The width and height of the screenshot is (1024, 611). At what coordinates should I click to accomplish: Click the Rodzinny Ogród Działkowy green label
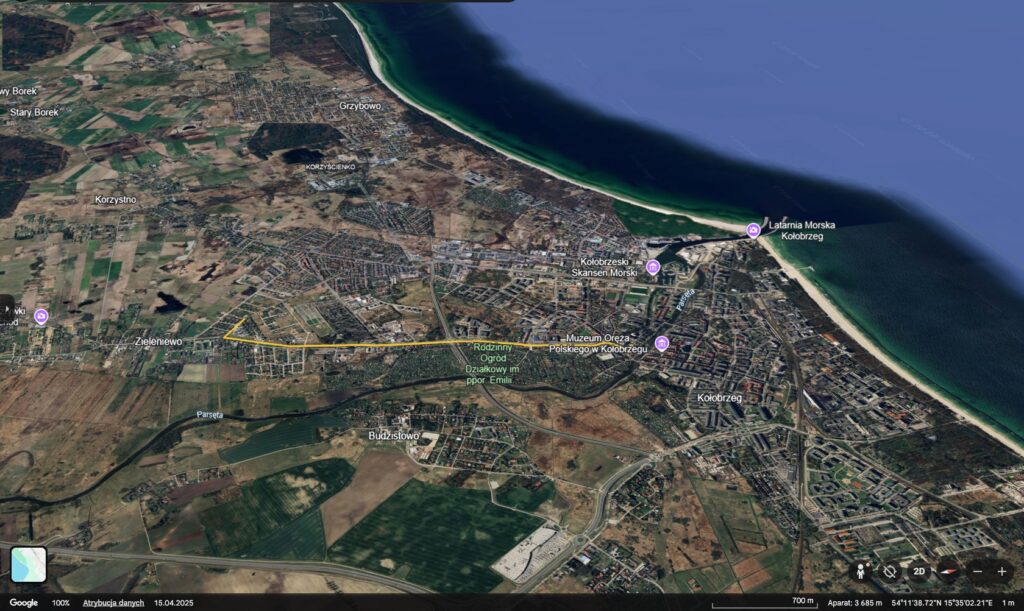[492, 364]
